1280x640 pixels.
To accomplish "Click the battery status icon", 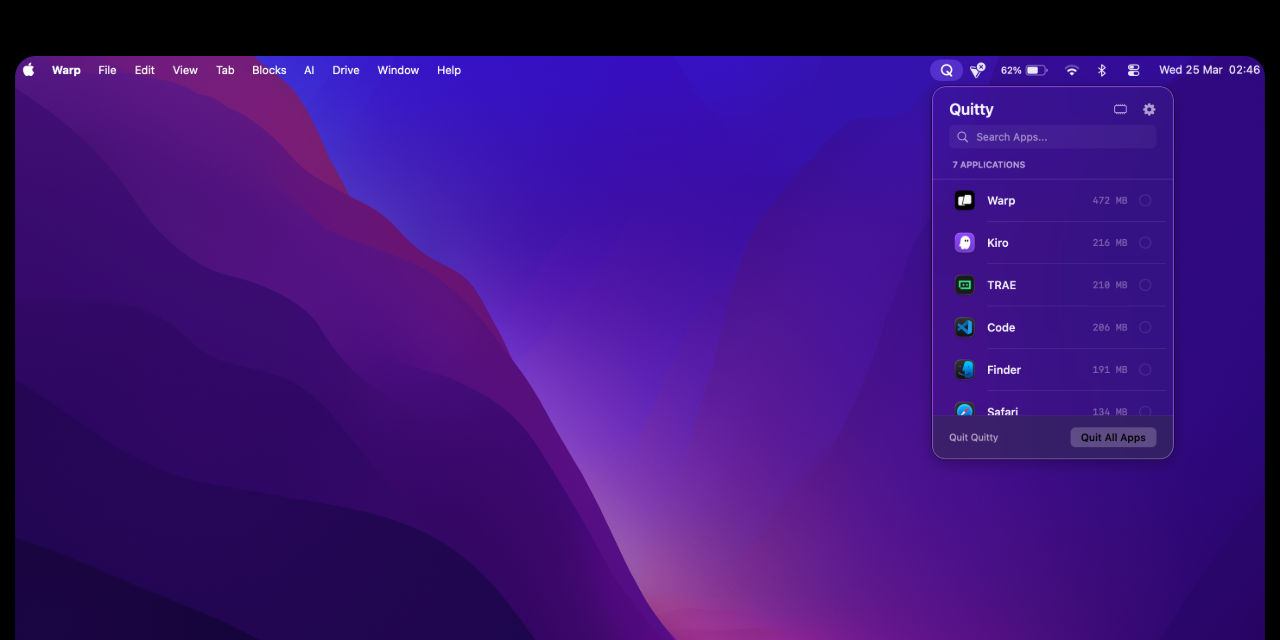I will pos(1036,70).
